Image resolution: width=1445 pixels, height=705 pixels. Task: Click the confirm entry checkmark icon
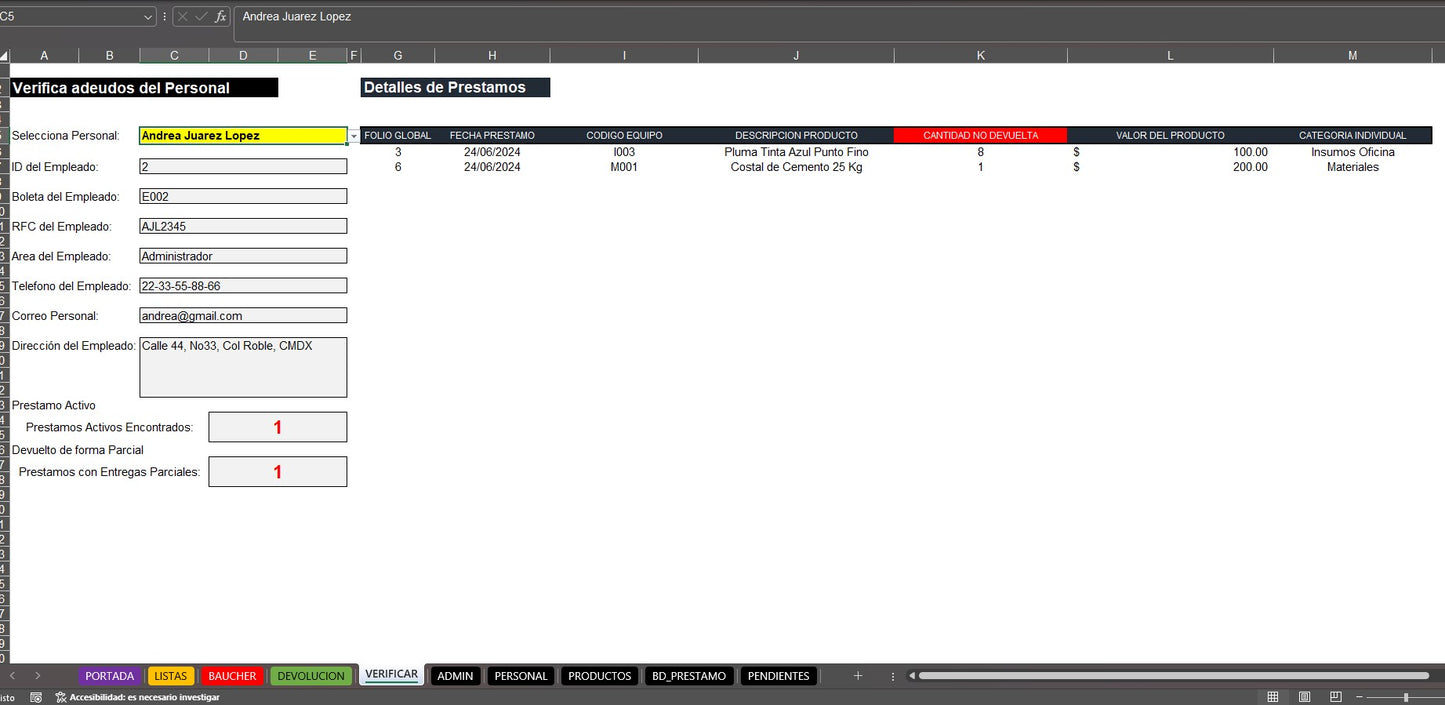(201, 17)
